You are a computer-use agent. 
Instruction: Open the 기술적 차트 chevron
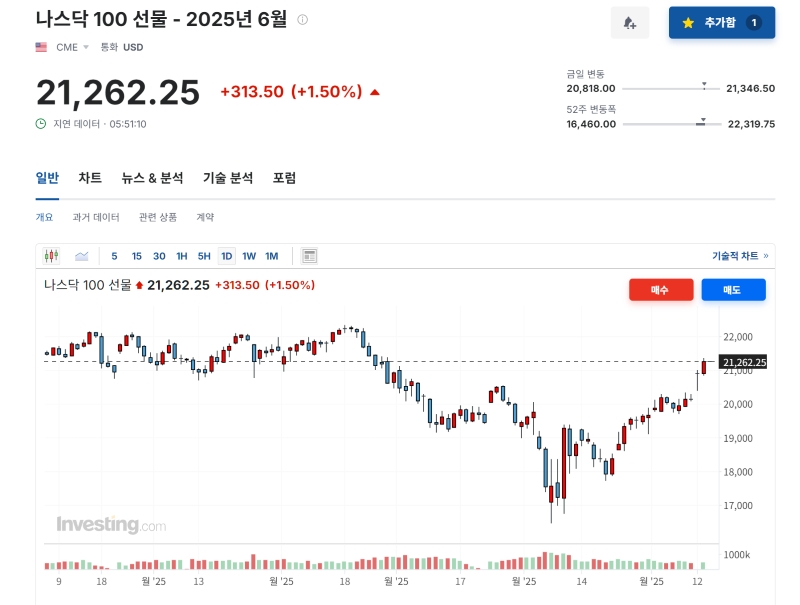(x=766, y=255)
